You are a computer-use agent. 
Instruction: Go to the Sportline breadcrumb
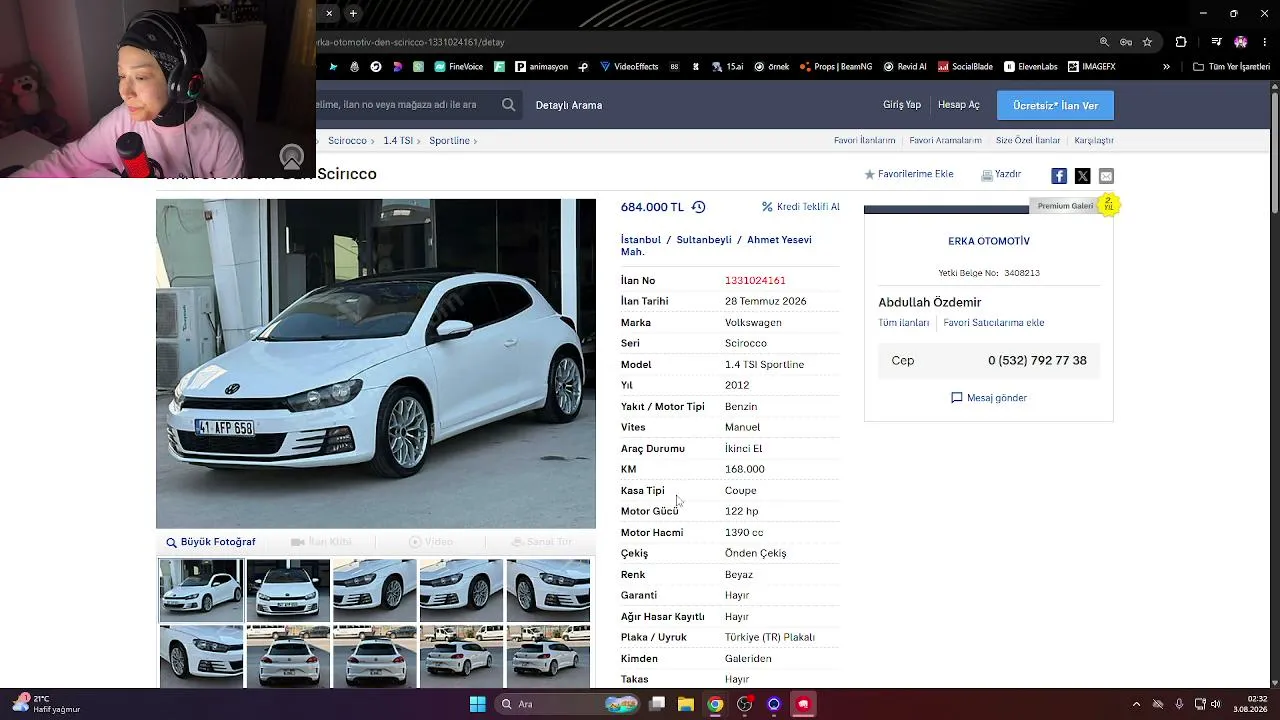450,141
